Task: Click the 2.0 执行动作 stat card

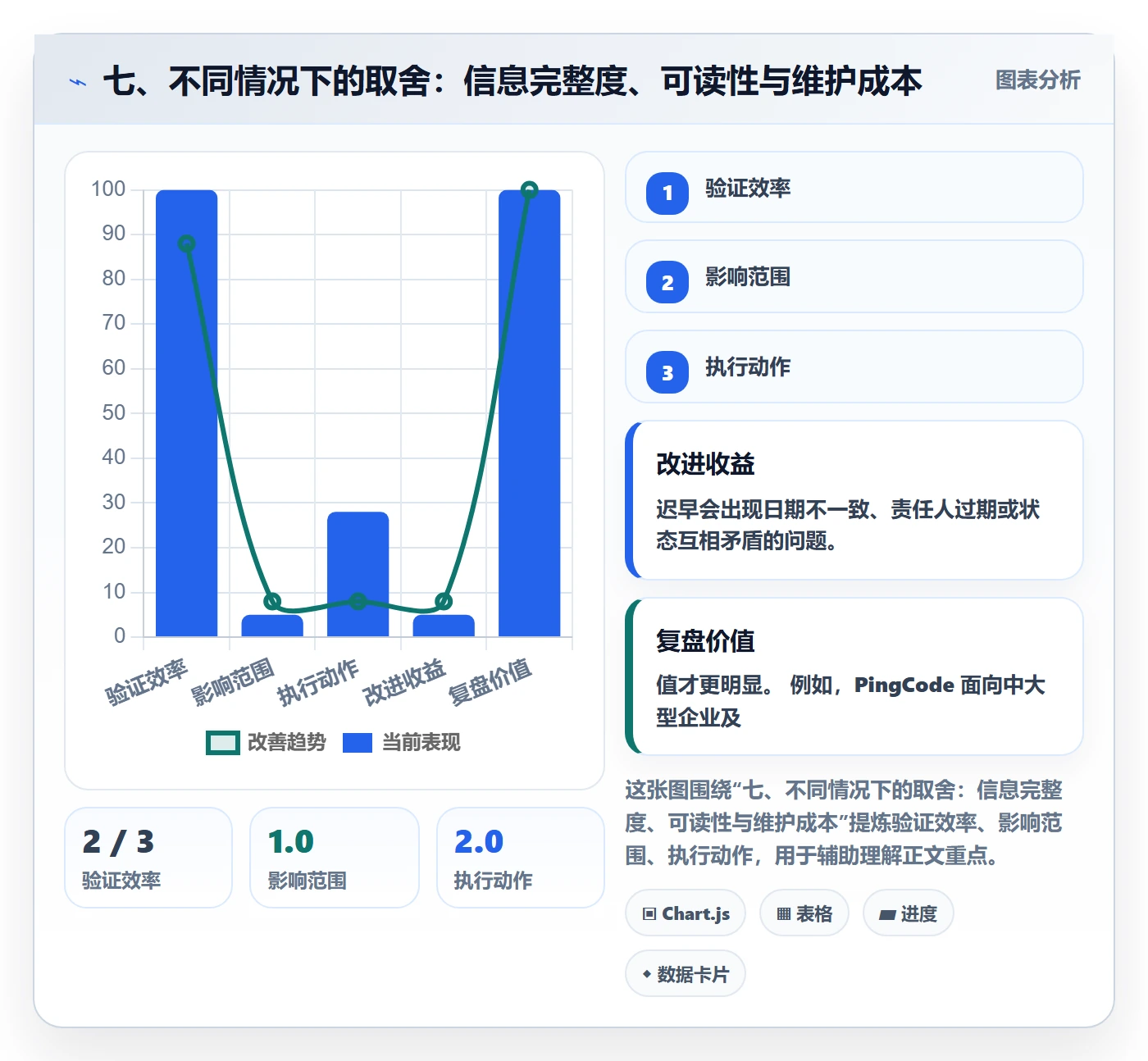Action: pyautogui.click(x=521, y=858)
